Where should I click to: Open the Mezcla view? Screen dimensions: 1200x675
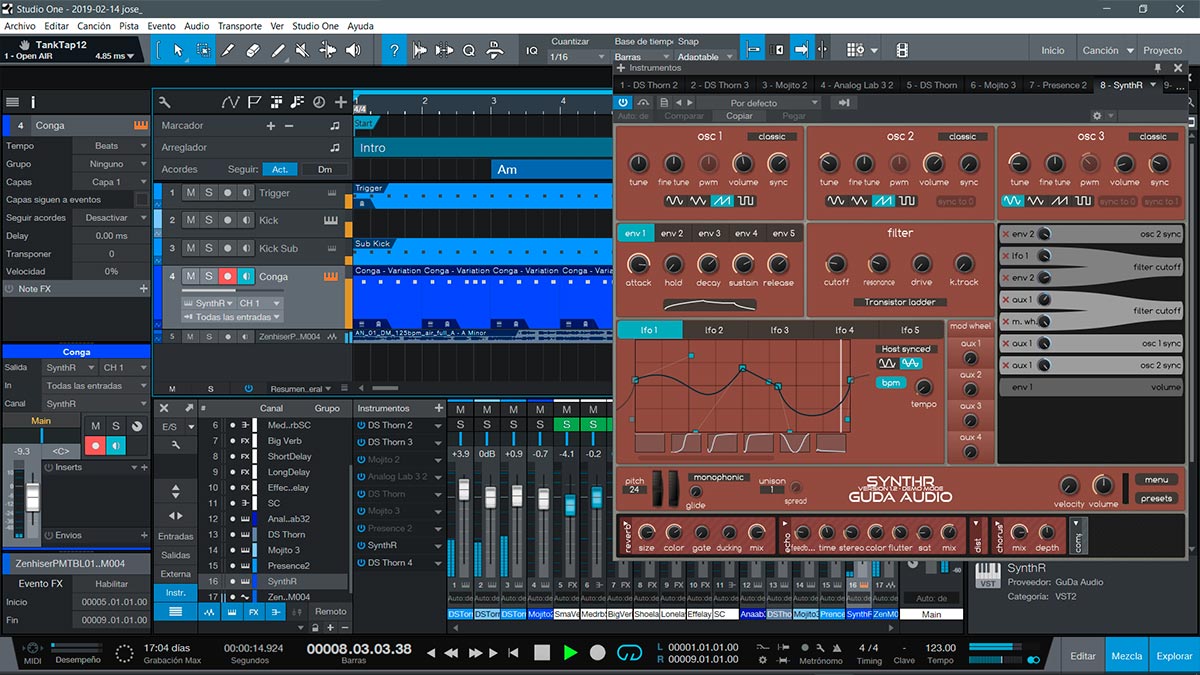pos(1127,656)
